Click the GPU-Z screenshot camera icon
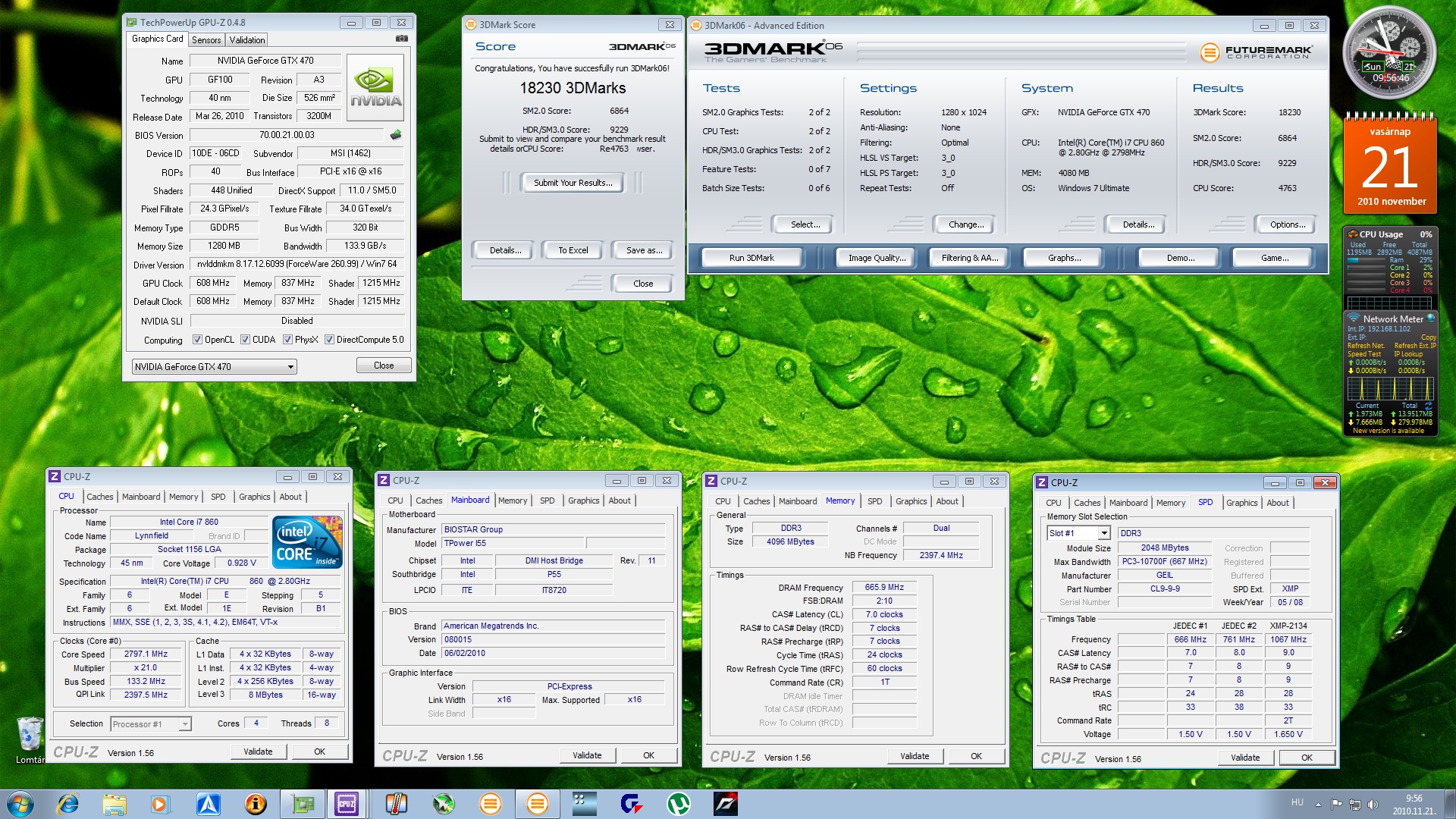Viewport: 1456px width, 819px height. point(402,39)
